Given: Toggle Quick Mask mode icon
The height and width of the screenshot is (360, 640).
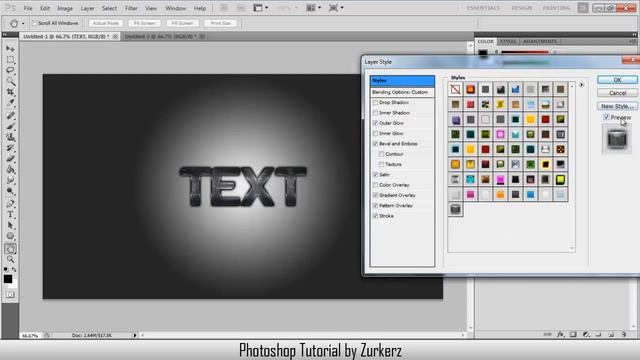Looking at the screenshot, I should point(10,294).
